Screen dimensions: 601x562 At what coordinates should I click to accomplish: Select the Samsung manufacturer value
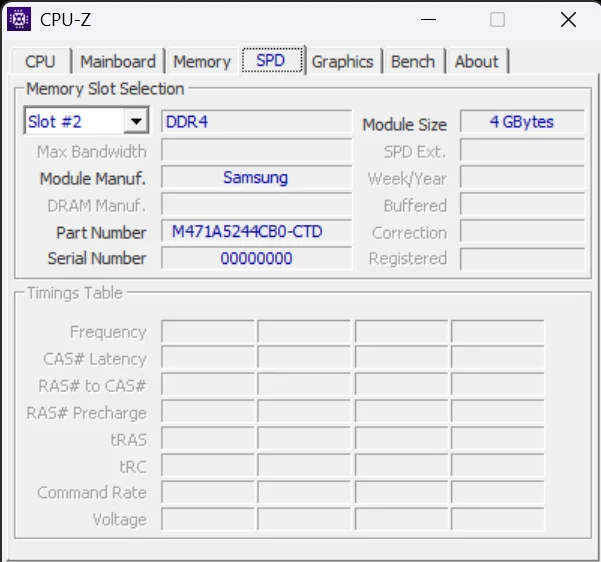coord(256,177)
